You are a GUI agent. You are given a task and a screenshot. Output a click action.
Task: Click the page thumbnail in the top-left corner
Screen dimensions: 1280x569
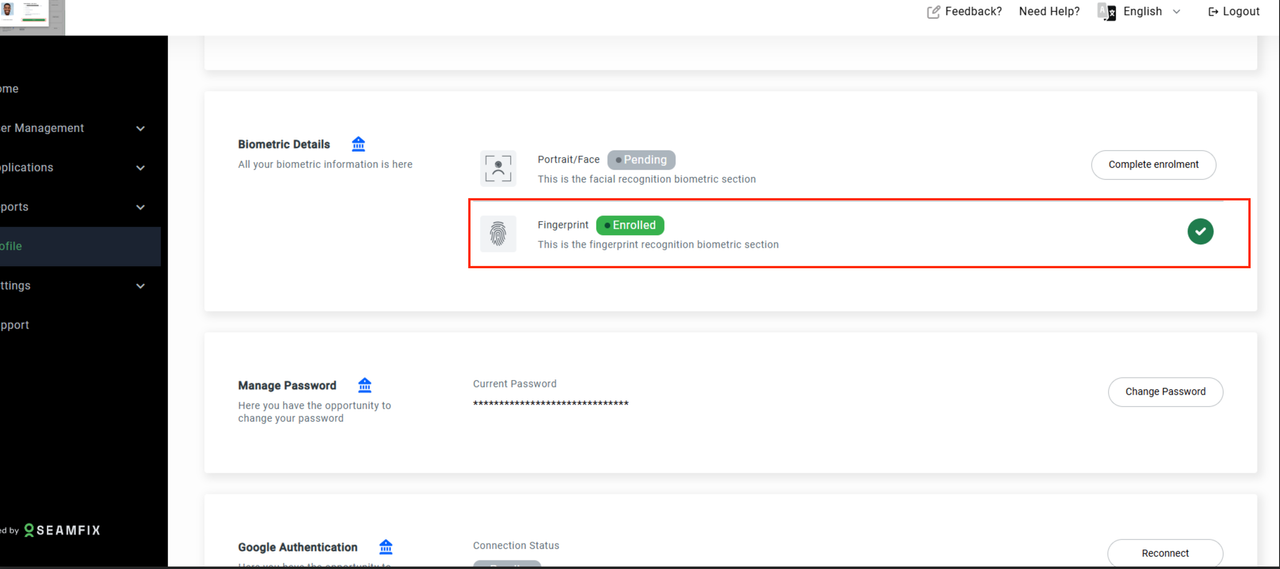click(32, 17)
